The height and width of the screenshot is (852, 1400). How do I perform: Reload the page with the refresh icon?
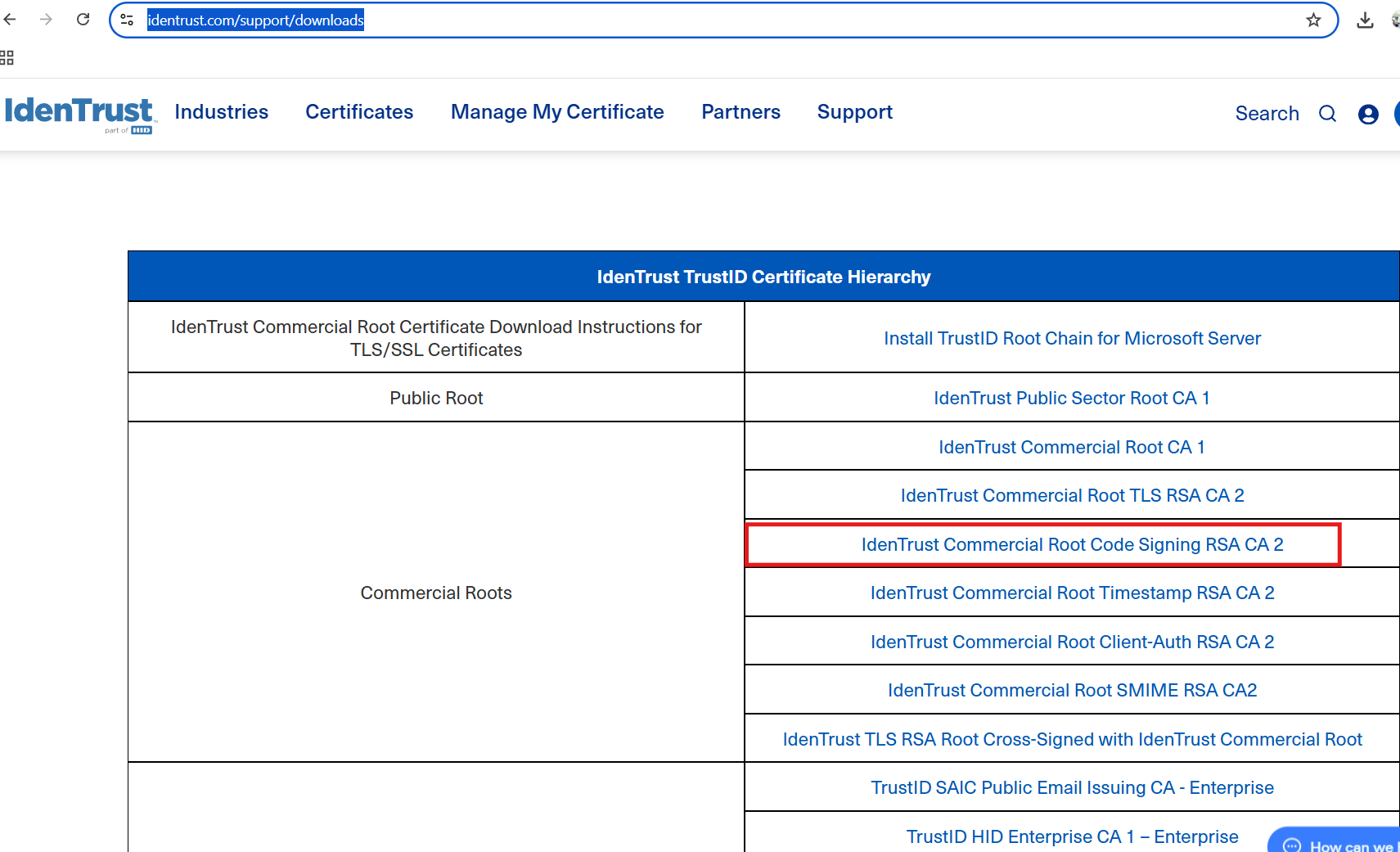tap(83, 20)
